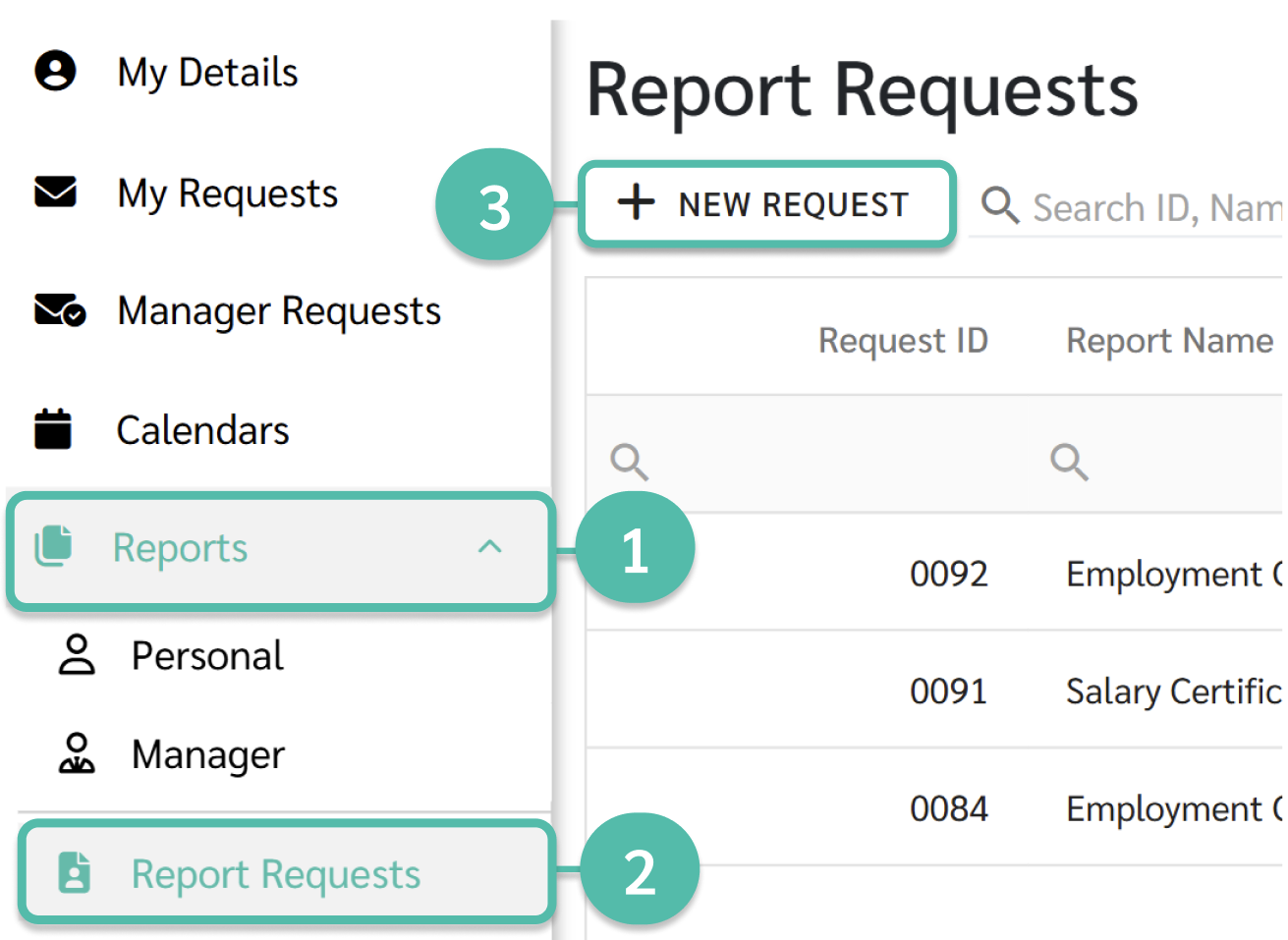The width and height of the screenshot is (1288, 940).
Task: Open request row 0092
Action: 934,573
